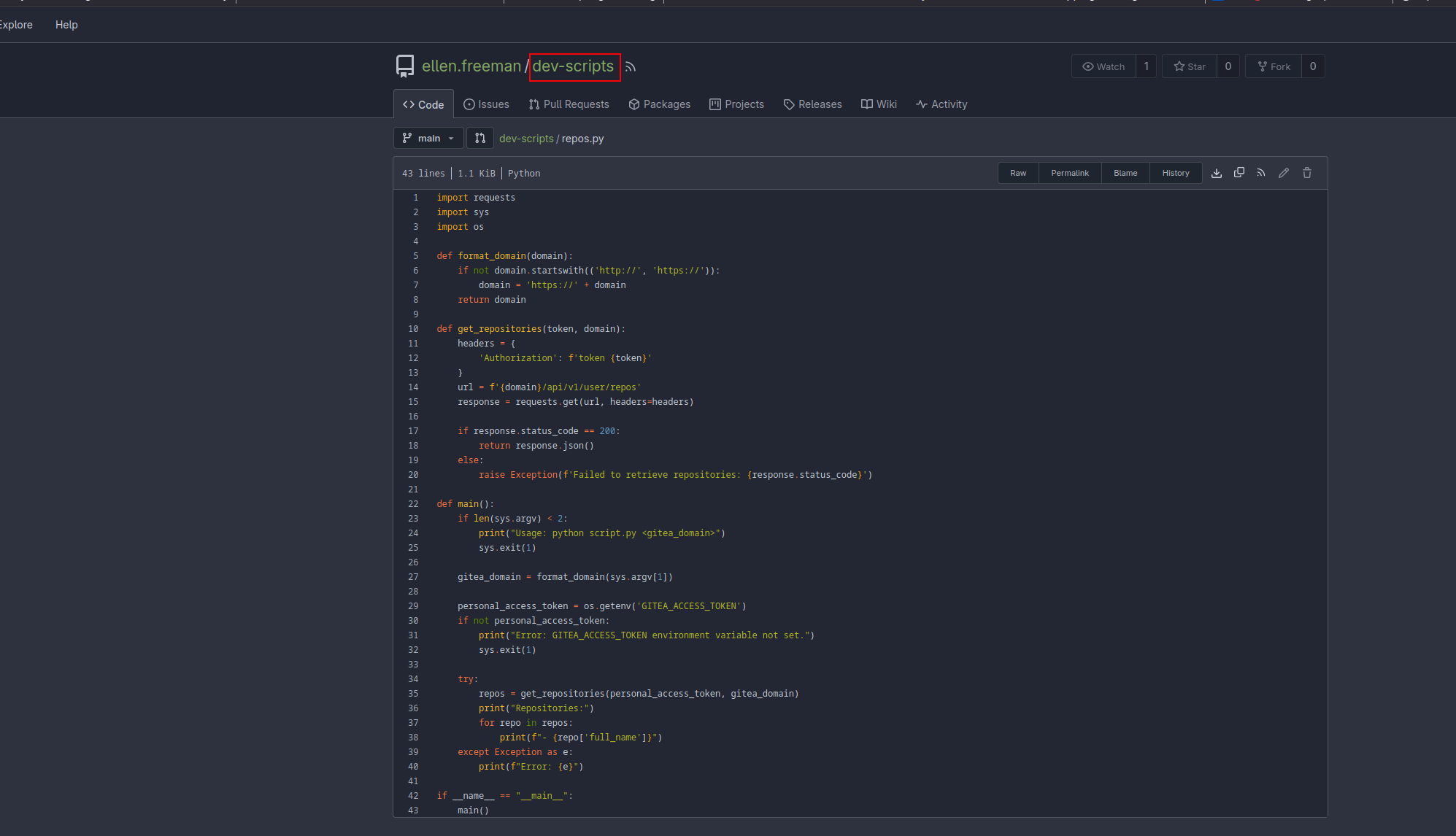The width and height of the screenshot is (1456, 836).
Task: Open the Projects tab
Action: click(737, 104)
